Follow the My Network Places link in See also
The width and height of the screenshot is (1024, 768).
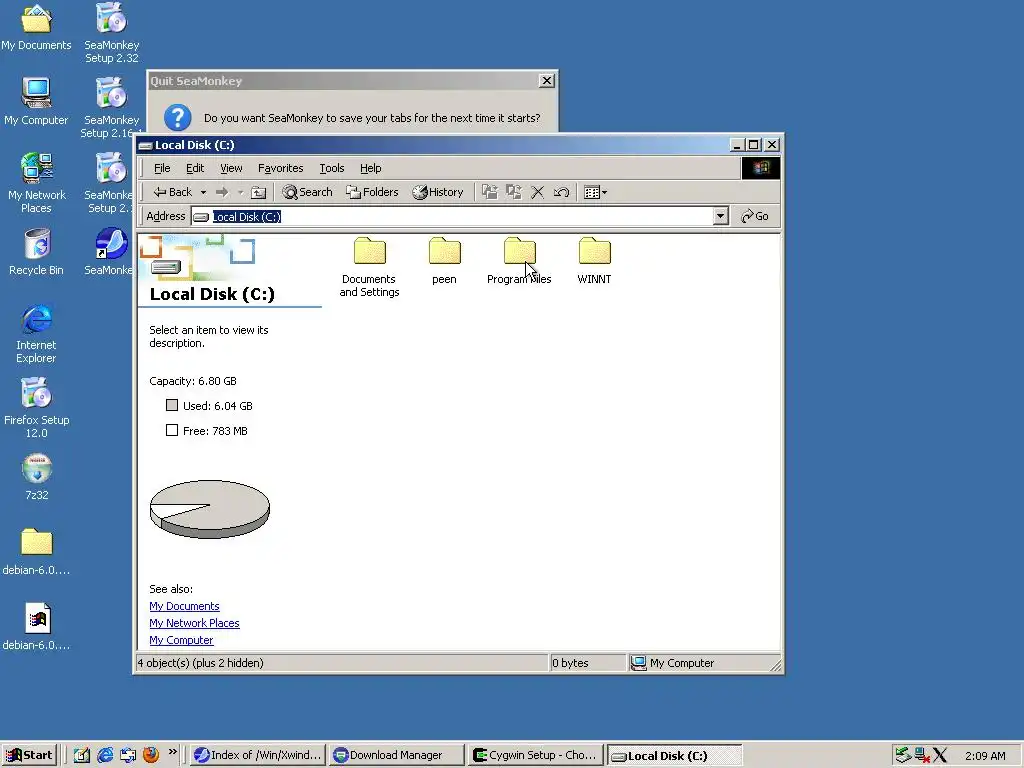pos(194,623)
